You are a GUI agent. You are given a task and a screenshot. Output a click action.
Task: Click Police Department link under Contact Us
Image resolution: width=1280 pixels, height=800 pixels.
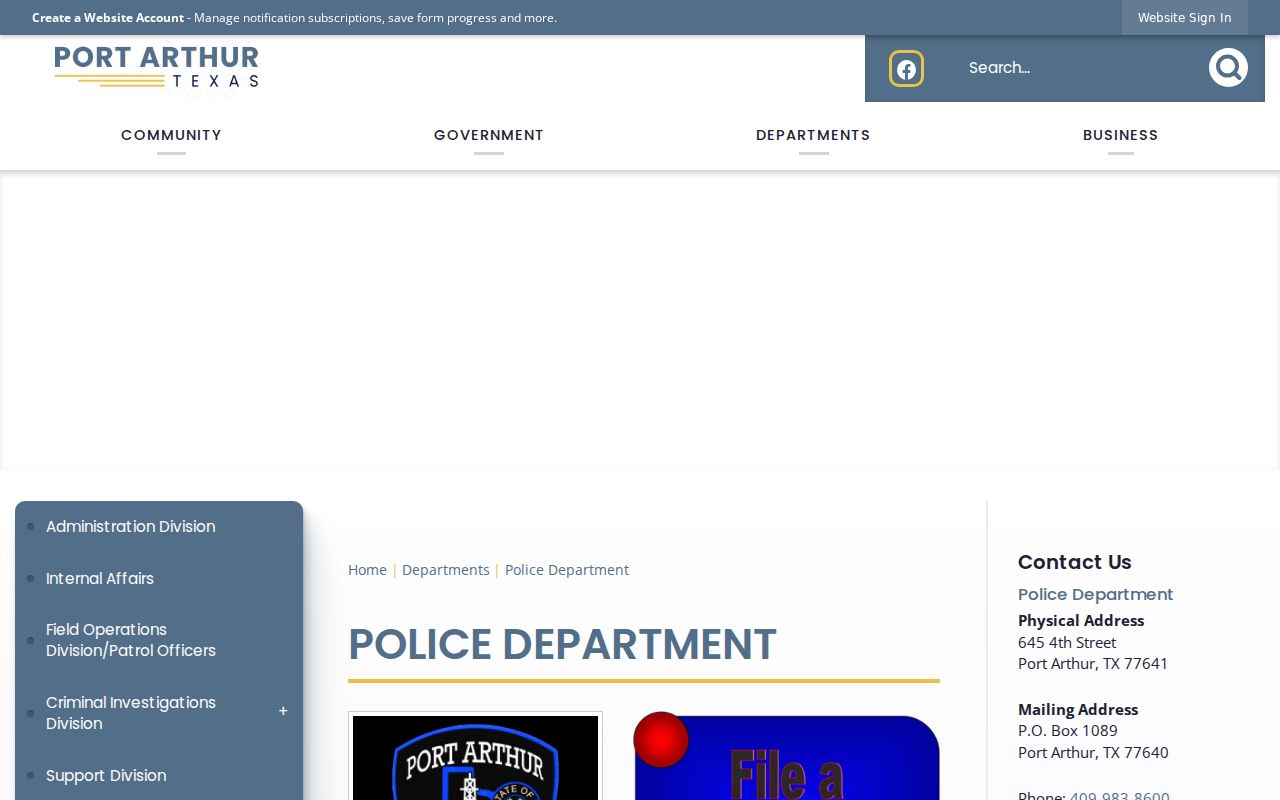pyautogui.click(x=1096, y=595)
